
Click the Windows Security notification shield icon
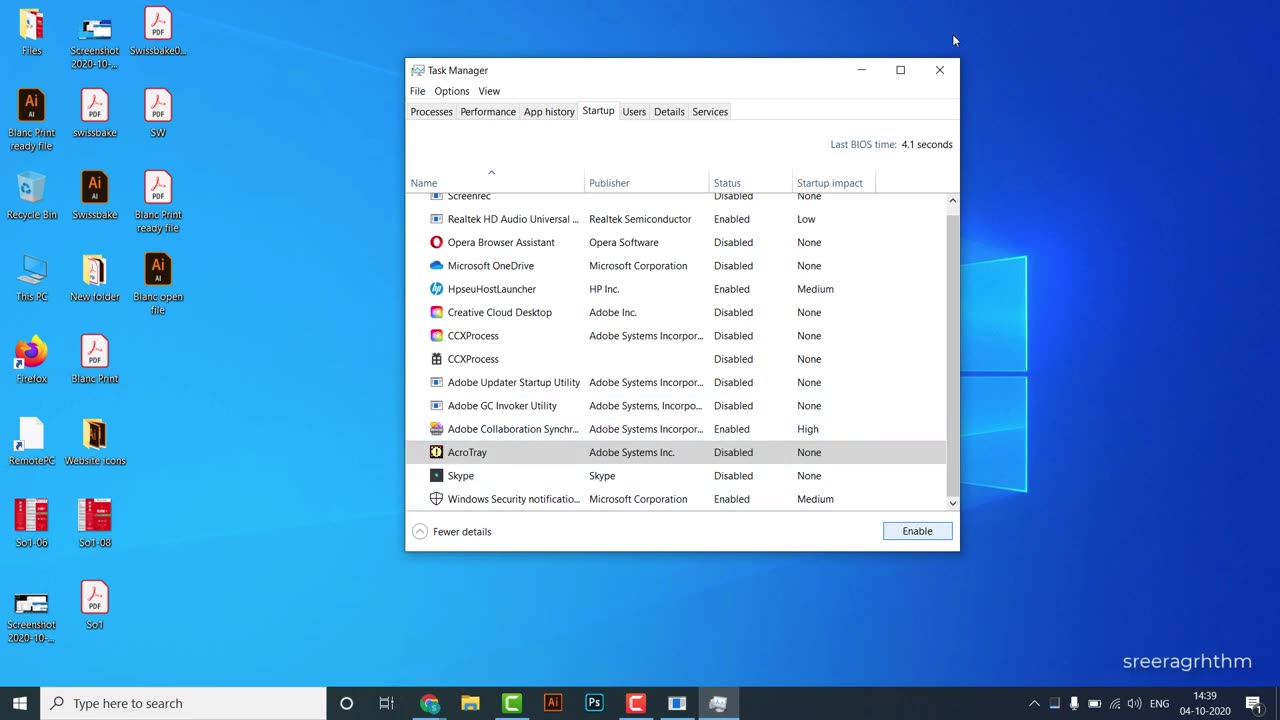point(436,499)
